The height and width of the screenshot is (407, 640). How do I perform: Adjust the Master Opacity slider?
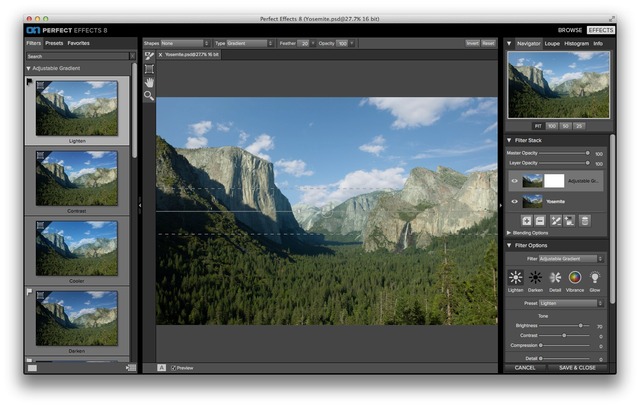pyautogui.click(x=587, y=153)
